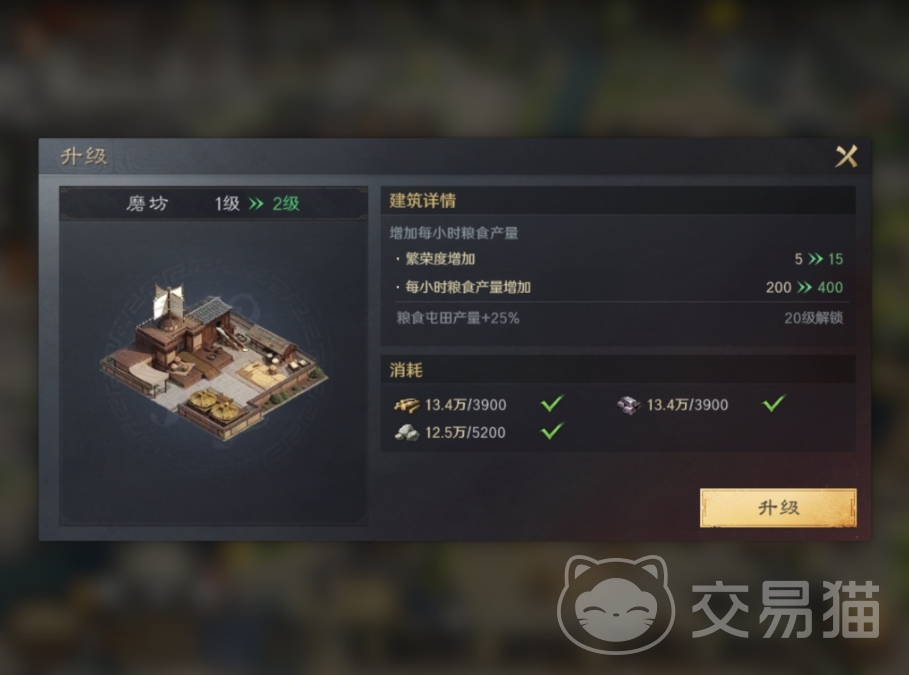
Task: Close the 升级 dialog with X
Action: point(846,156)
